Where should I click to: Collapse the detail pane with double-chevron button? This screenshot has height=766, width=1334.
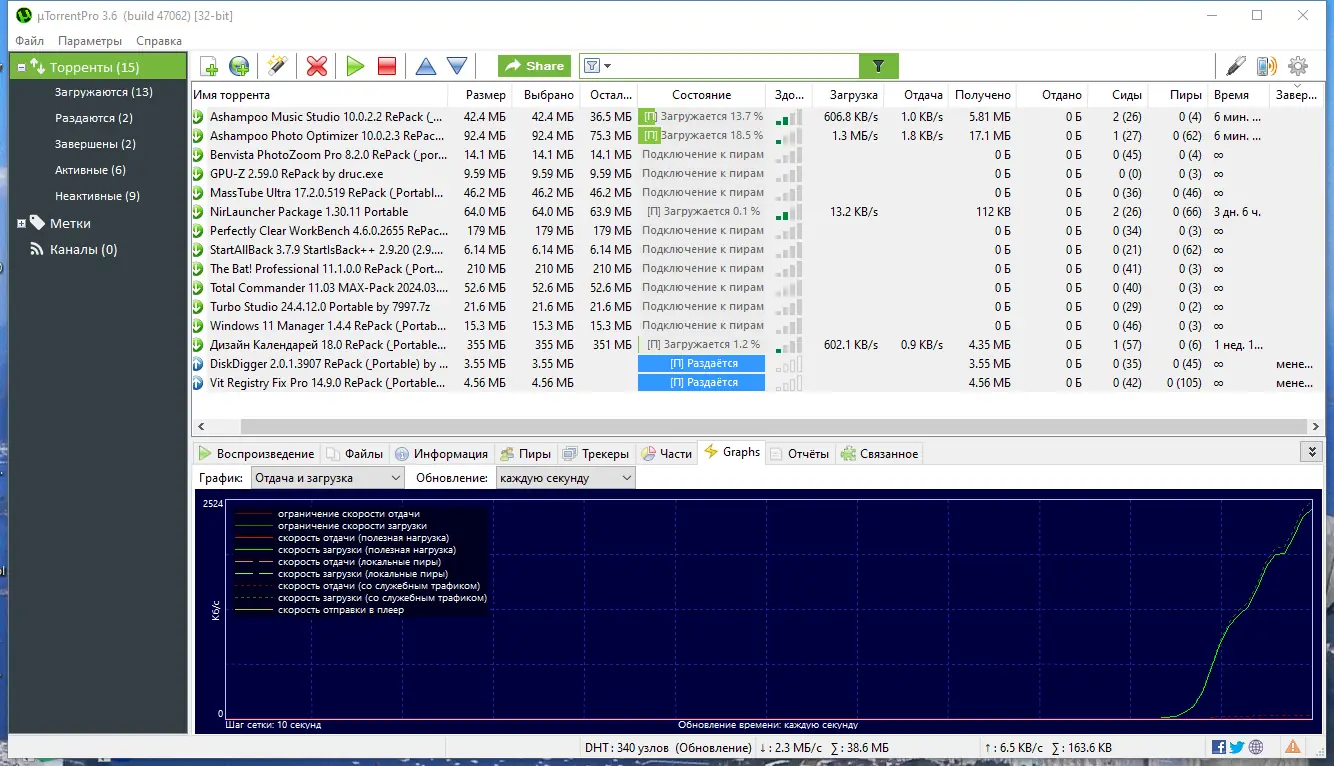point(1312,452)
